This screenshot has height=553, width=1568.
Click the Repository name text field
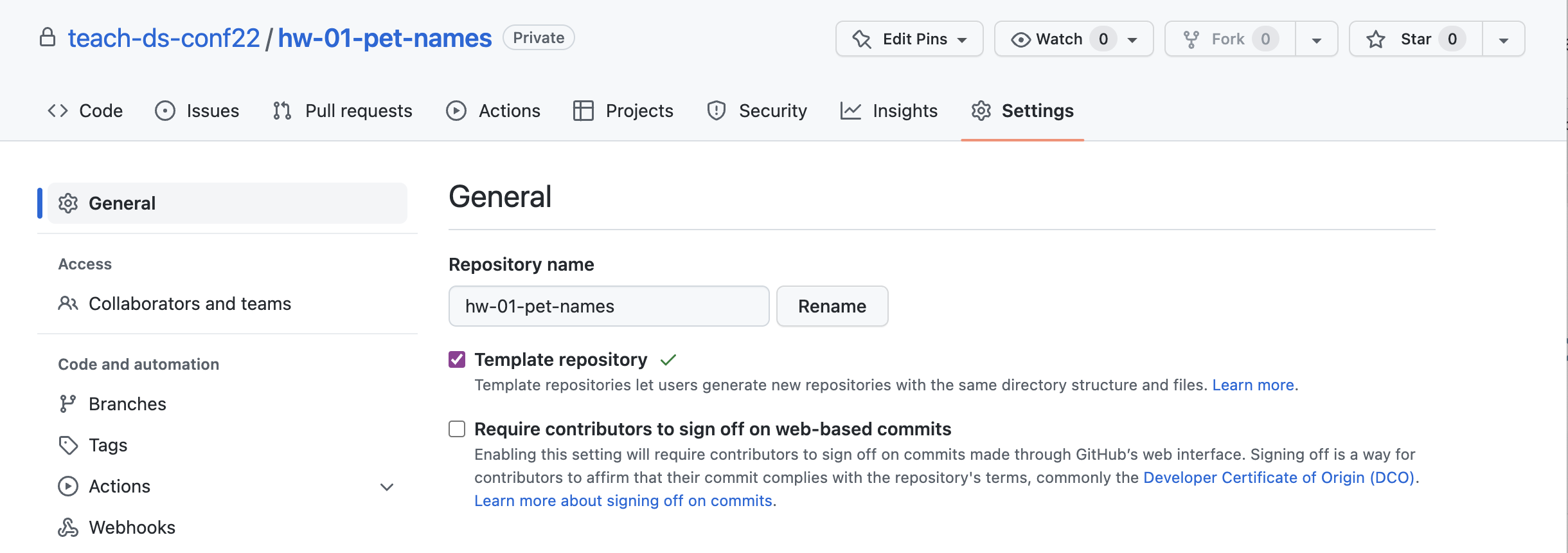point(609,306)
